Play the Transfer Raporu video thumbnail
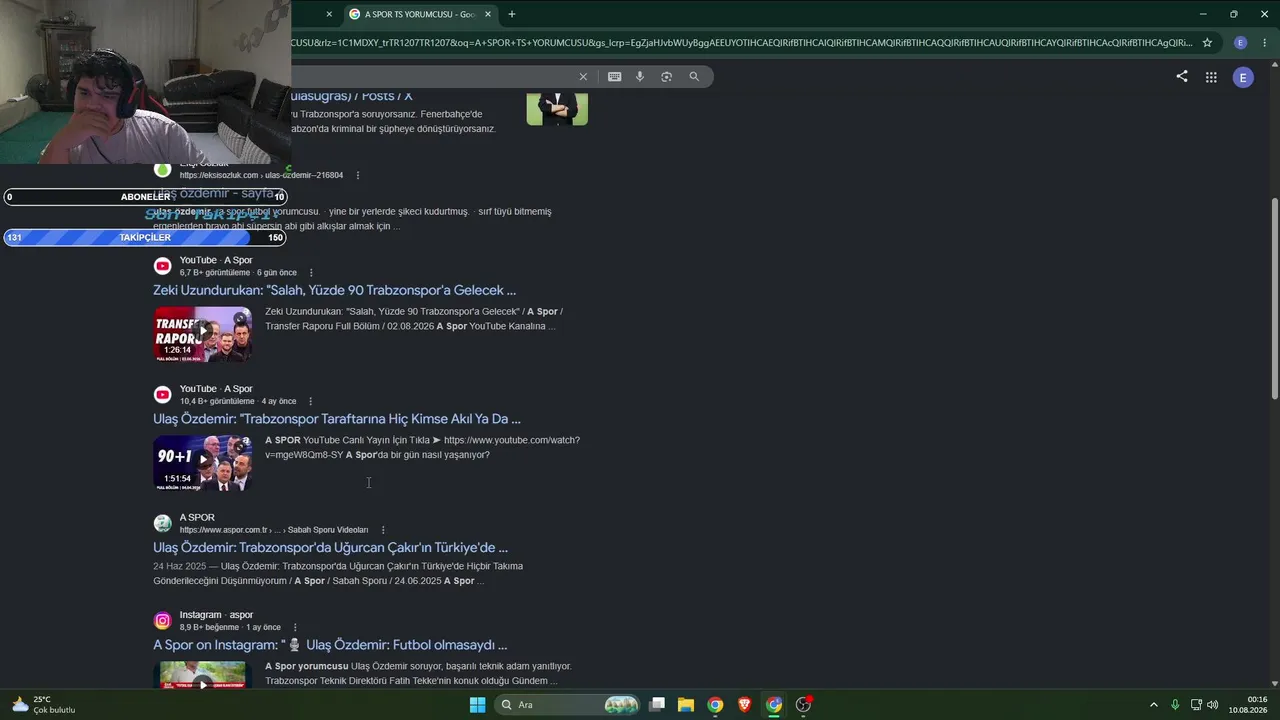 [x=203, y=334]
